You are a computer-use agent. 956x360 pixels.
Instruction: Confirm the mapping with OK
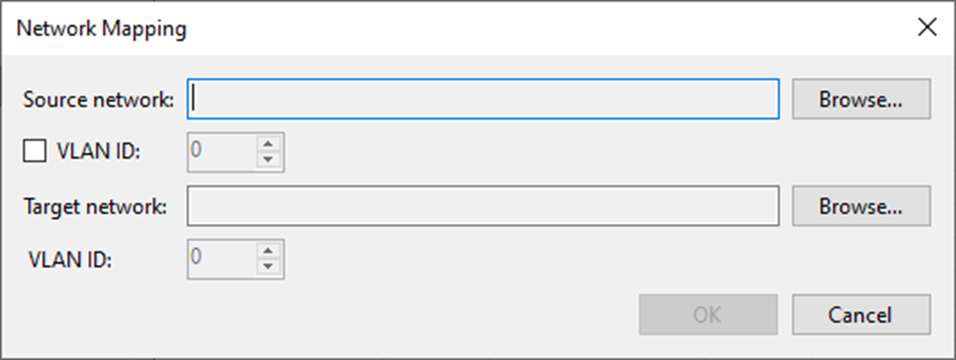click(x=708, y=315)
